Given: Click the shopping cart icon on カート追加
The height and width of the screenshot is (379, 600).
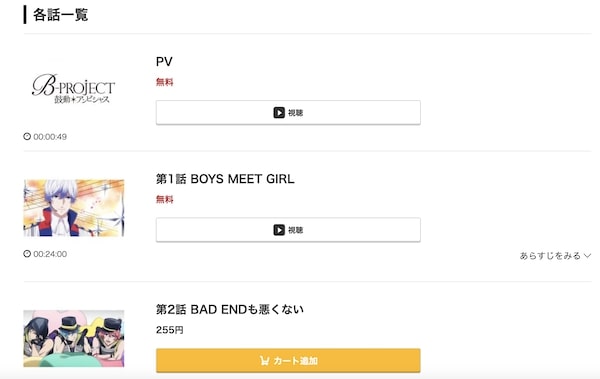Looking at the screenshot, I should pos(264,360).
